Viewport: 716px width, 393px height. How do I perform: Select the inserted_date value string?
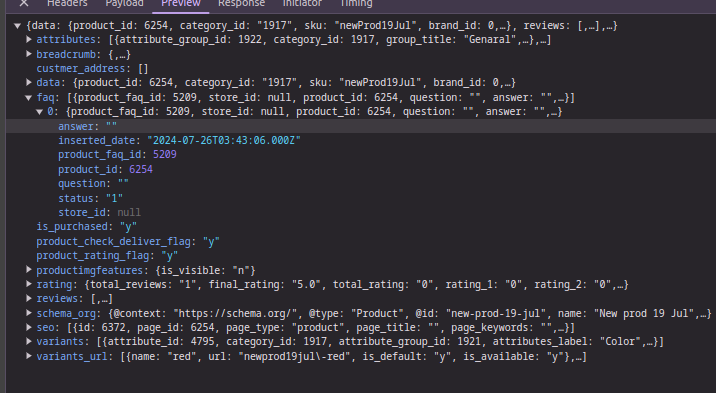coord(224,141)
